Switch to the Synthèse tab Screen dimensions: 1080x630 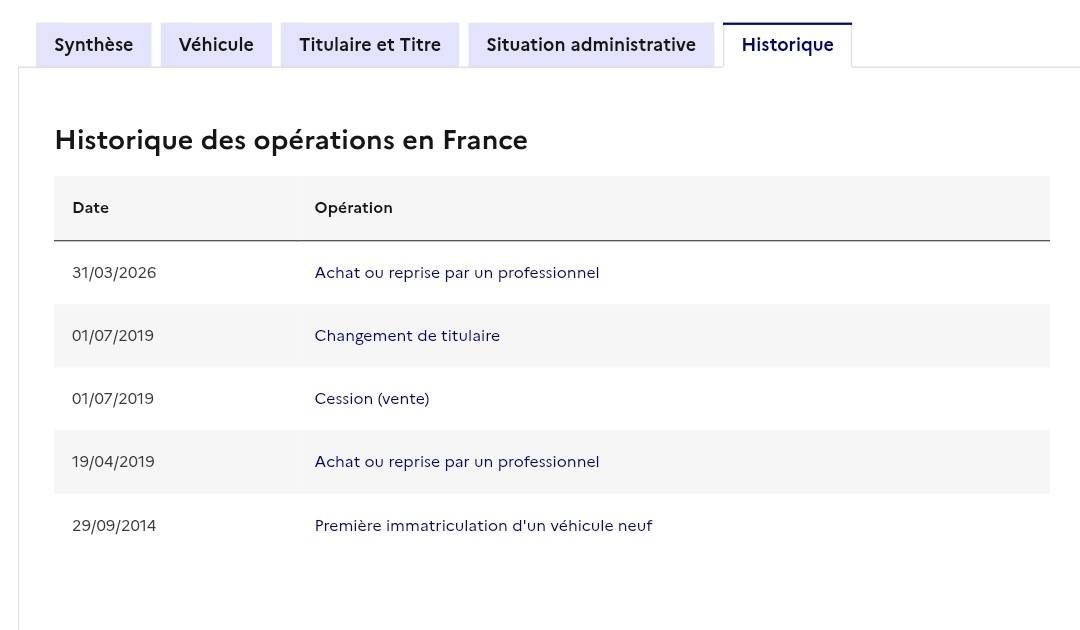[x=94, y=45]
